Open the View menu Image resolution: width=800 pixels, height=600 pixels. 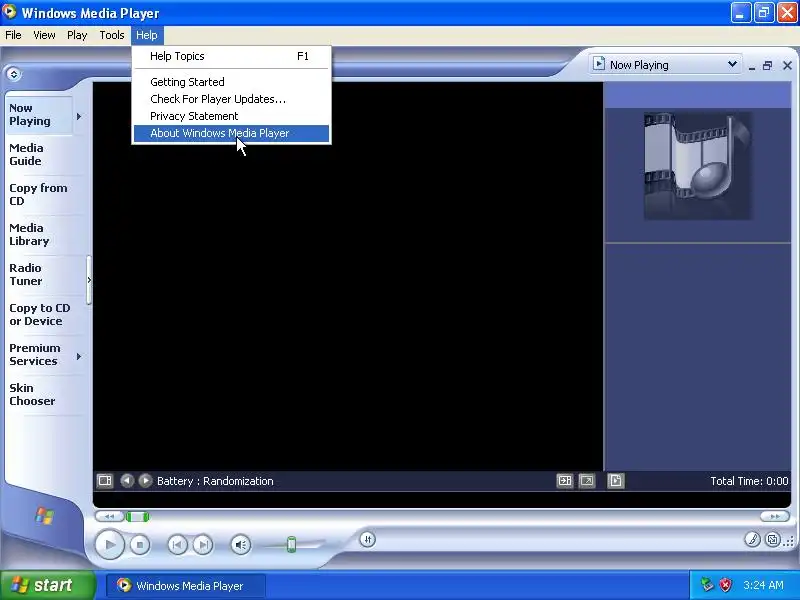click(44, 35)
